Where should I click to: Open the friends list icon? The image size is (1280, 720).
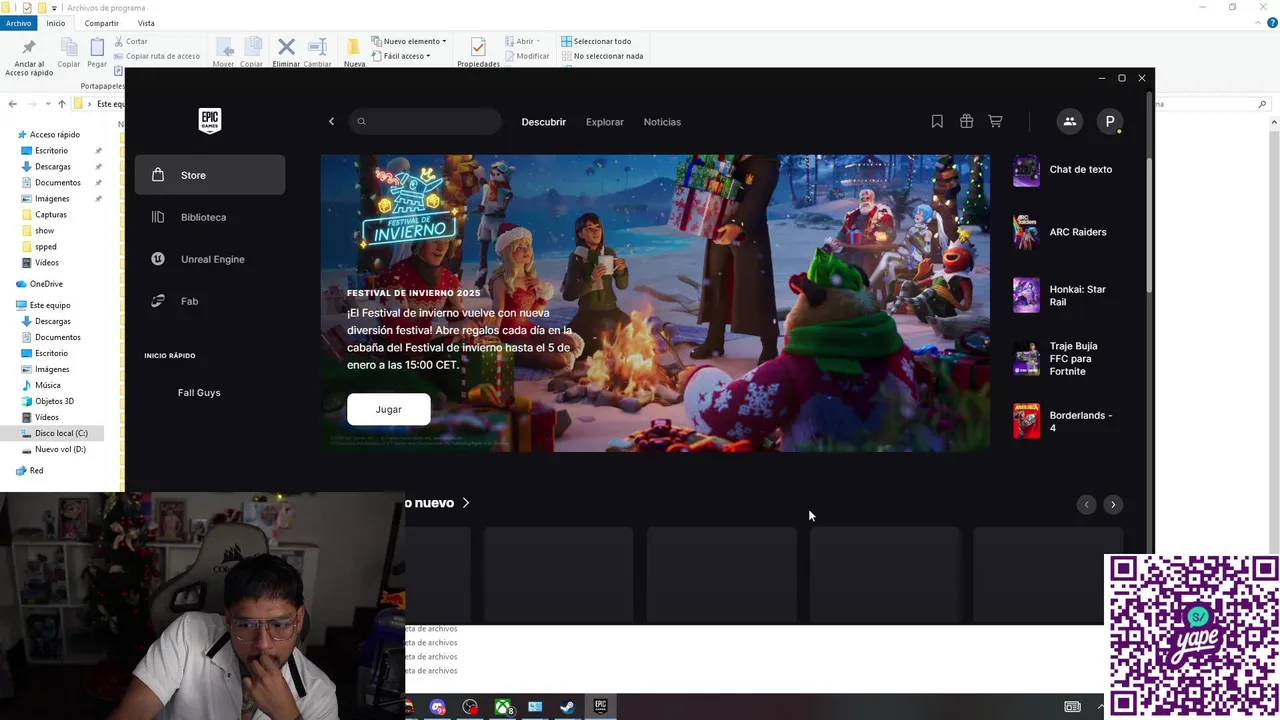pos(1069,121)
